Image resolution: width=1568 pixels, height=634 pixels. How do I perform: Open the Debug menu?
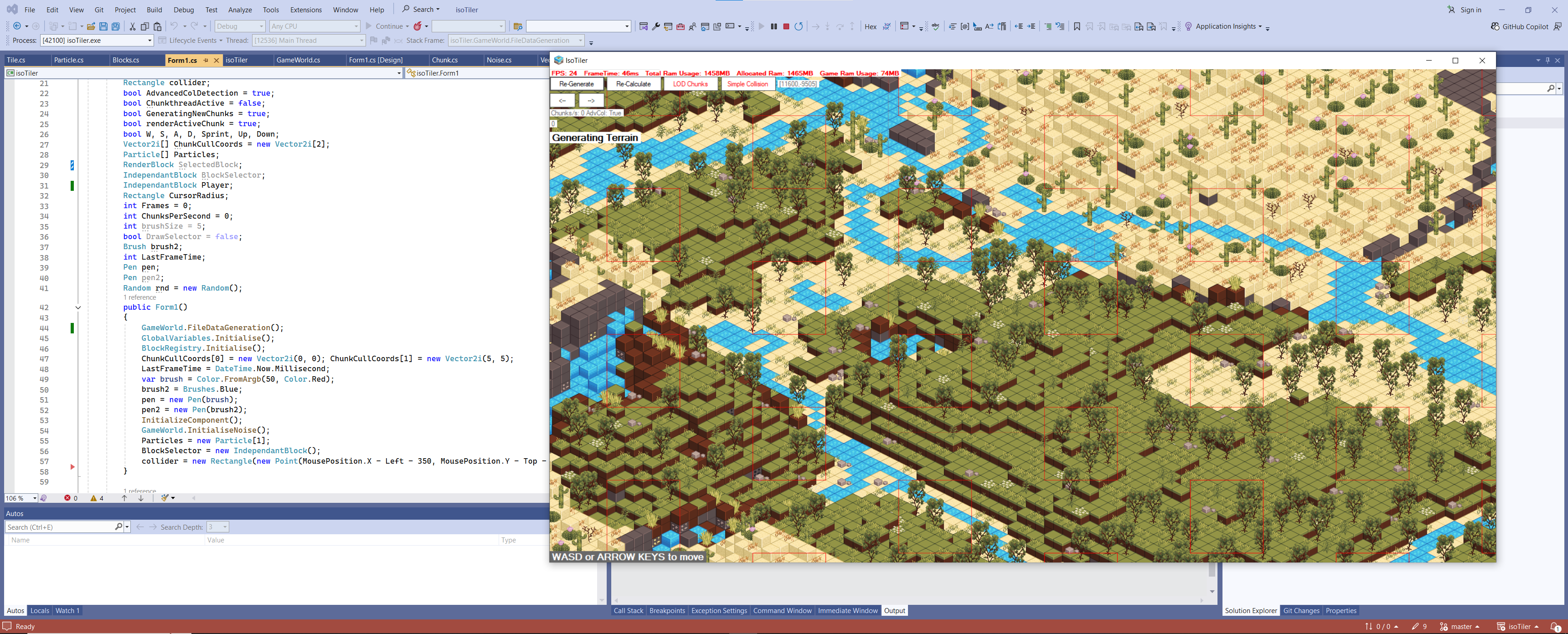tap(183, 10)
